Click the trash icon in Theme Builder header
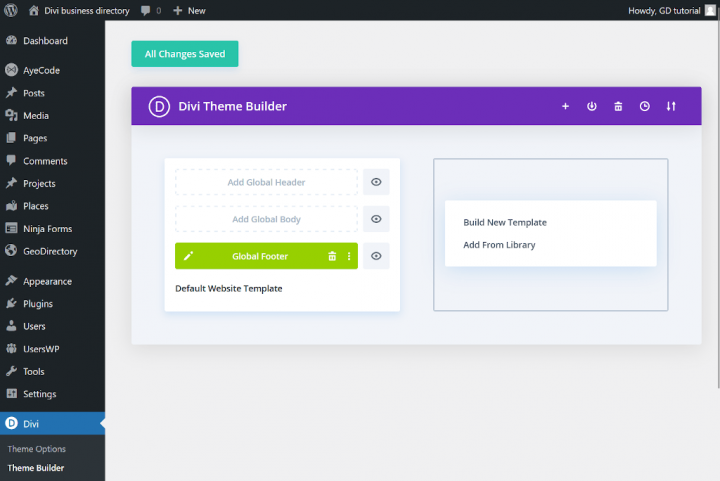Image resolution: width=720 pixels, height=481 pixels. point(618,106)
